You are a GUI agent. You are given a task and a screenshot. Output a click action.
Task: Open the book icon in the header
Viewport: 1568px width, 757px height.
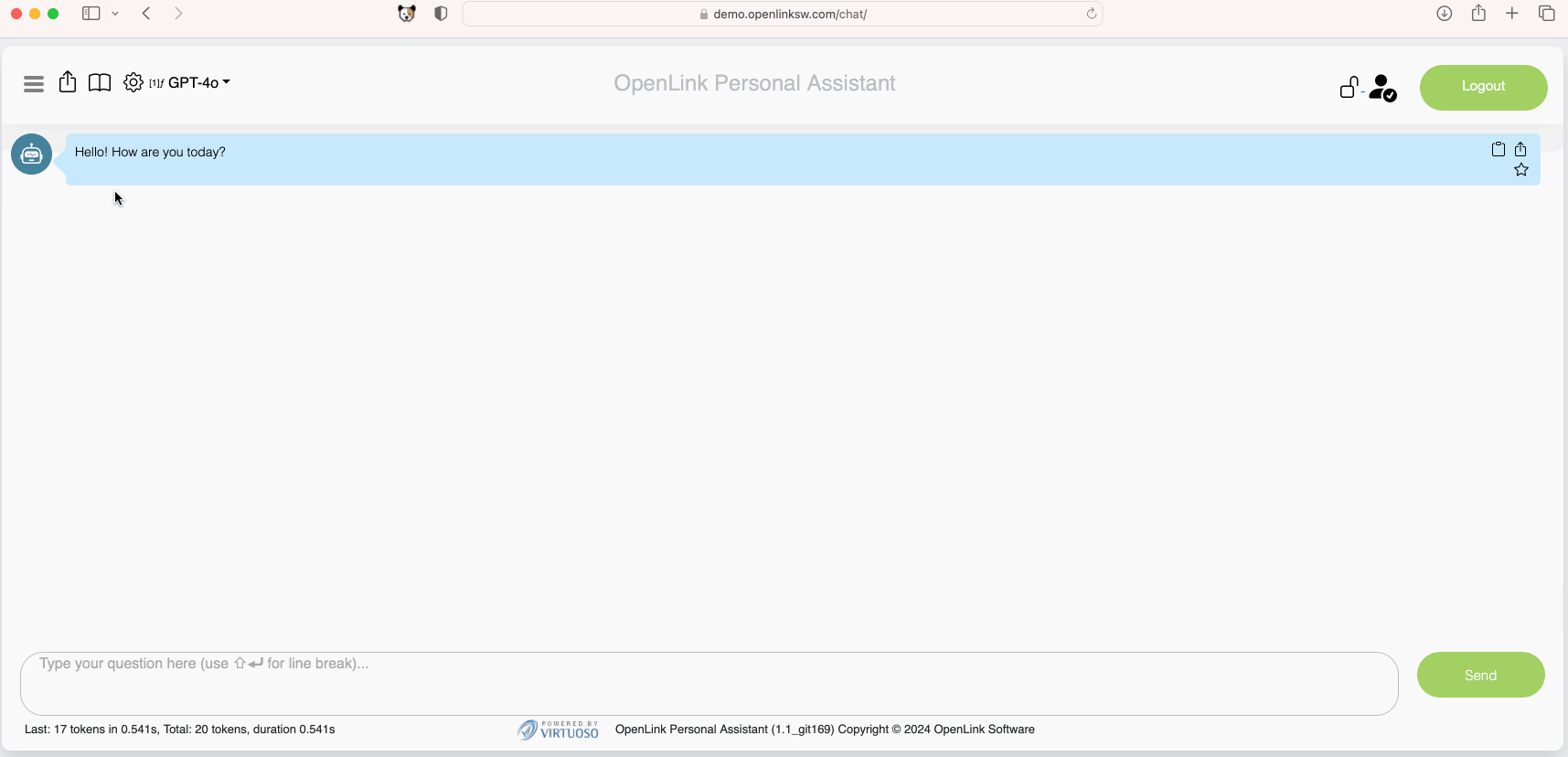coord(100,83)
